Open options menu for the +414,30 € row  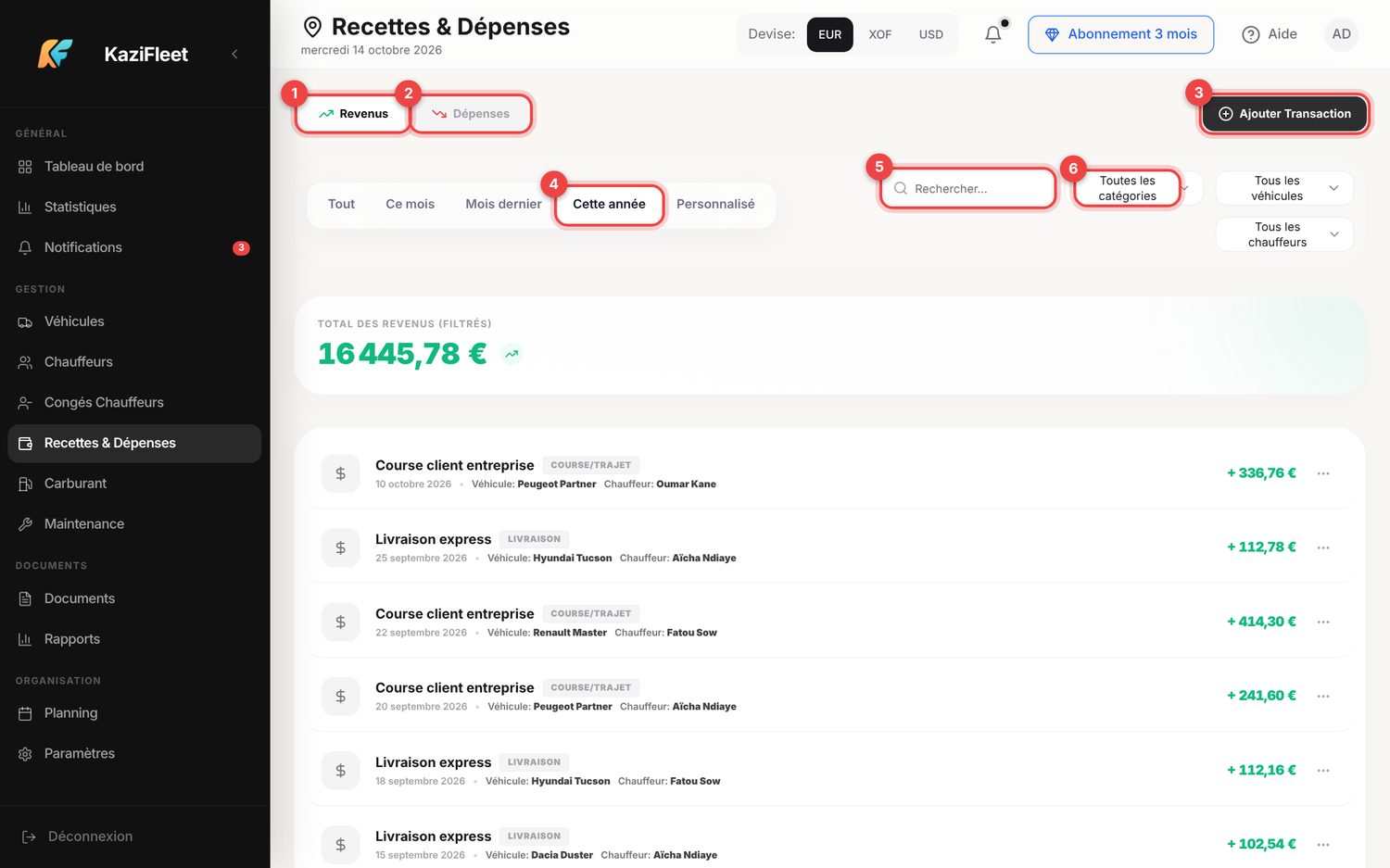coord(1323,622)
